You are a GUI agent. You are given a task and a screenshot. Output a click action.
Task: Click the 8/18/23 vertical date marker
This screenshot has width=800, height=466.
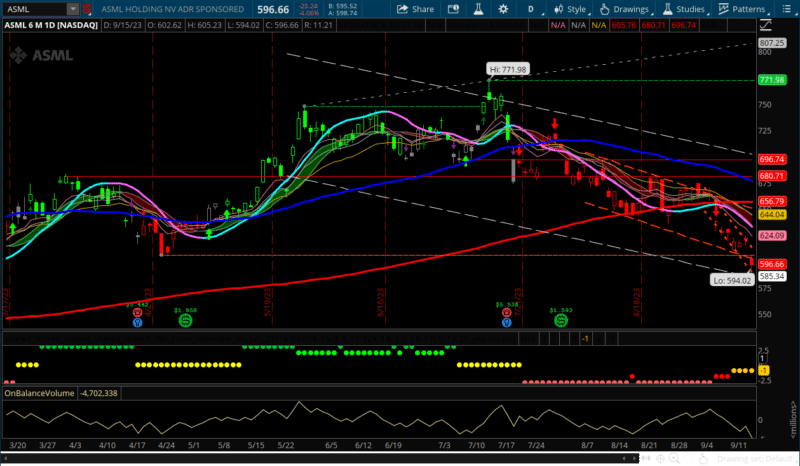pos(637,302)
